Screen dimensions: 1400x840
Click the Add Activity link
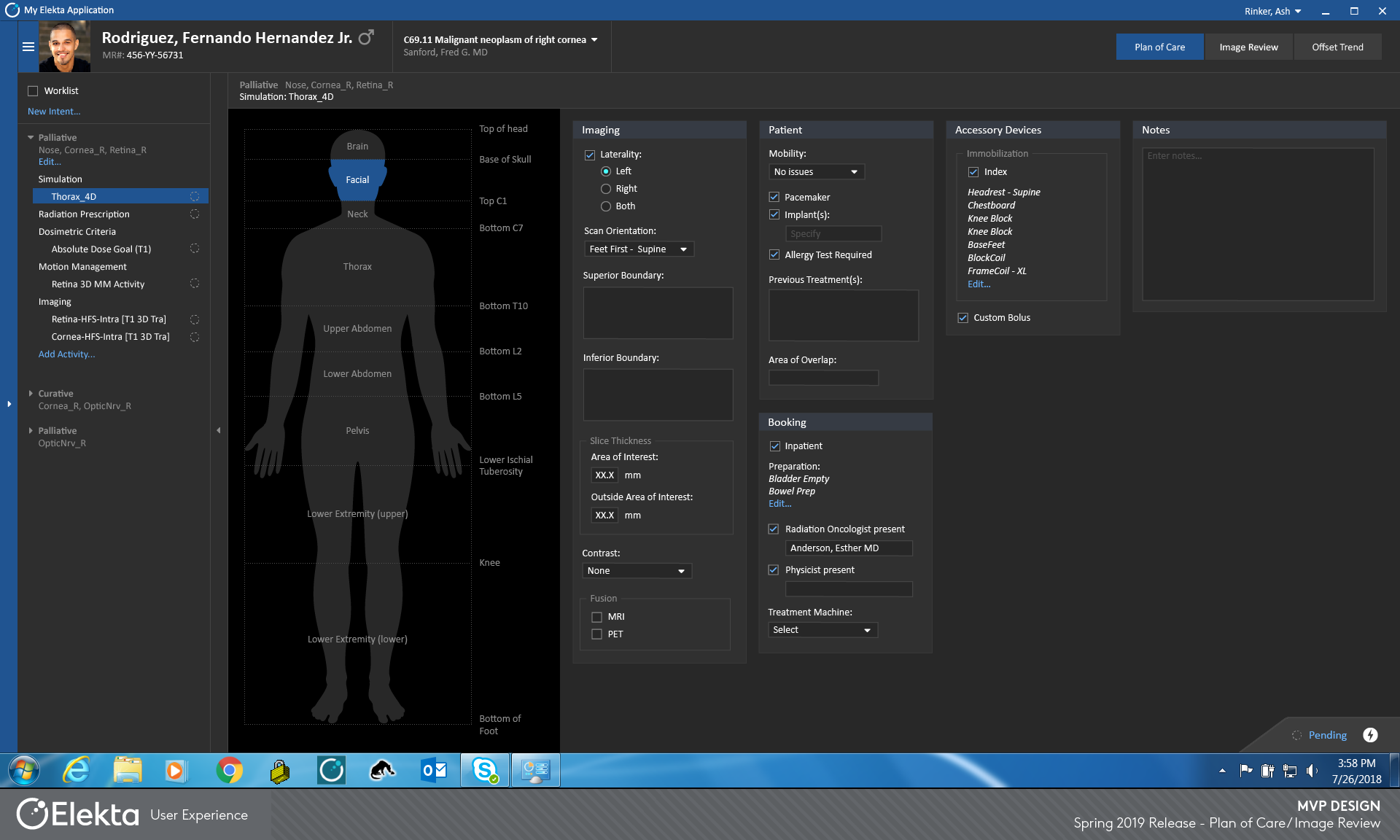66,354
